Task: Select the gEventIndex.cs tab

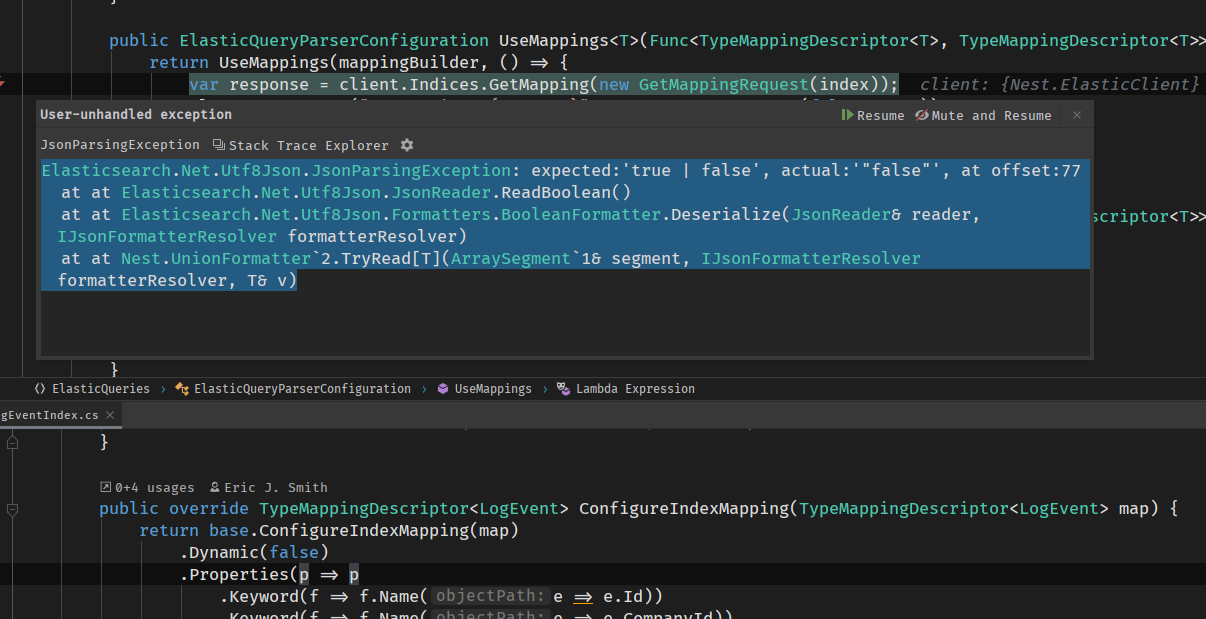Action: coord(50,415)
